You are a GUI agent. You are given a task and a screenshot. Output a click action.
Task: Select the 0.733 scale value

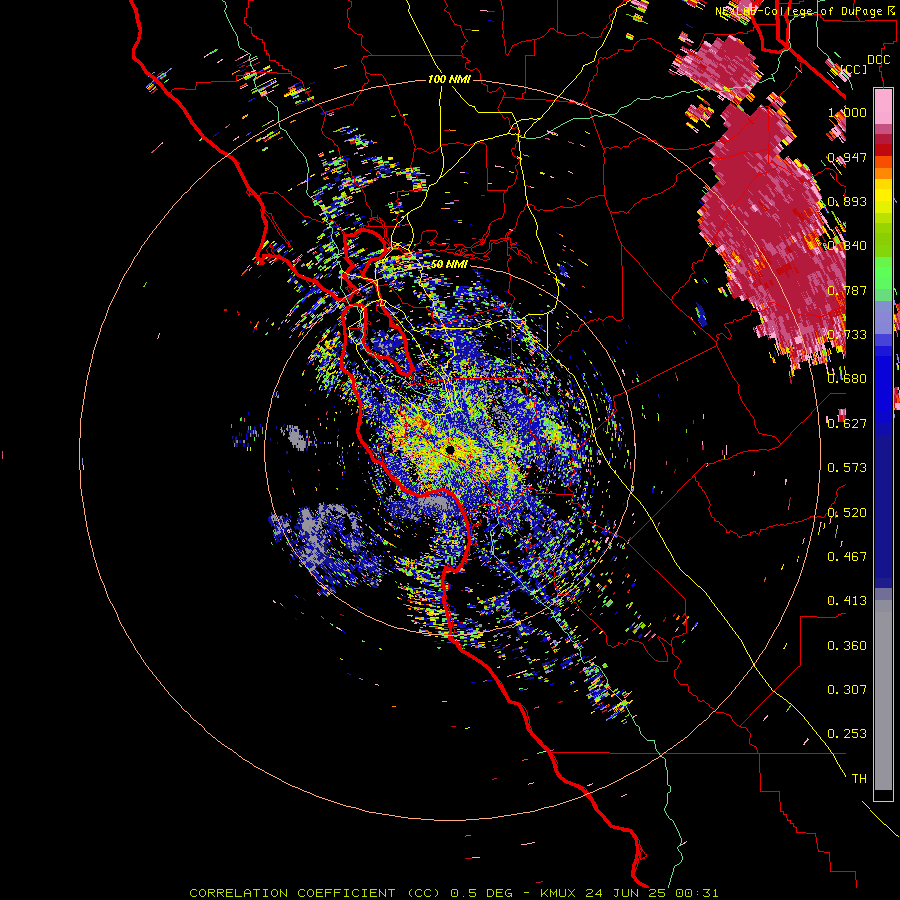pos(847,335)
